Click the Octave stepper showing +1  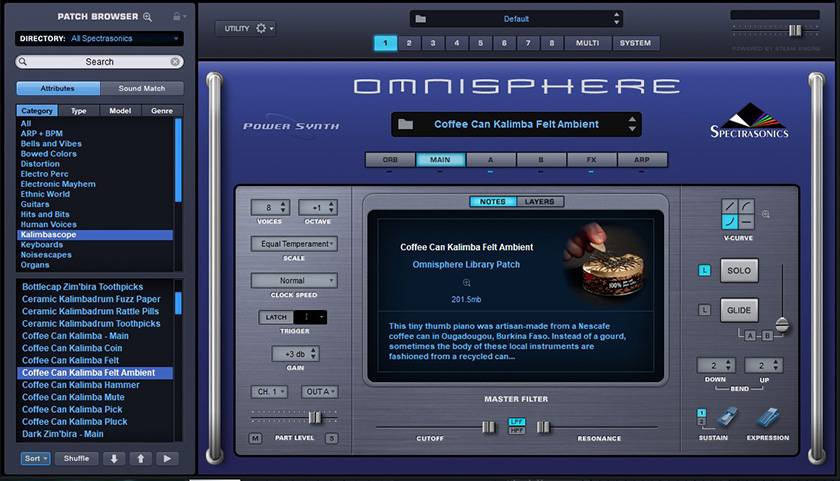[318, 207]
